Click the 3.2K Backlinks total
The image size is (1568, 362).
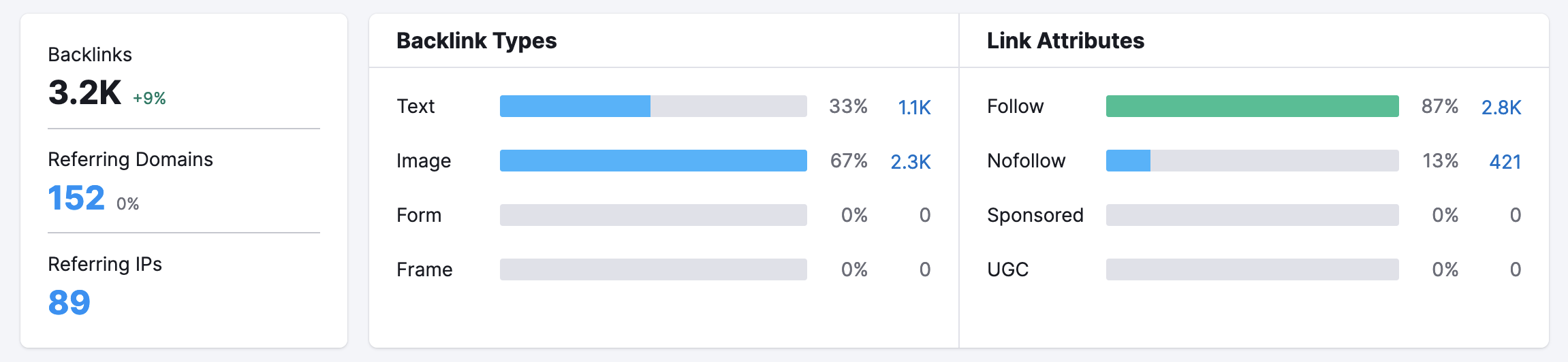(84, 93)
